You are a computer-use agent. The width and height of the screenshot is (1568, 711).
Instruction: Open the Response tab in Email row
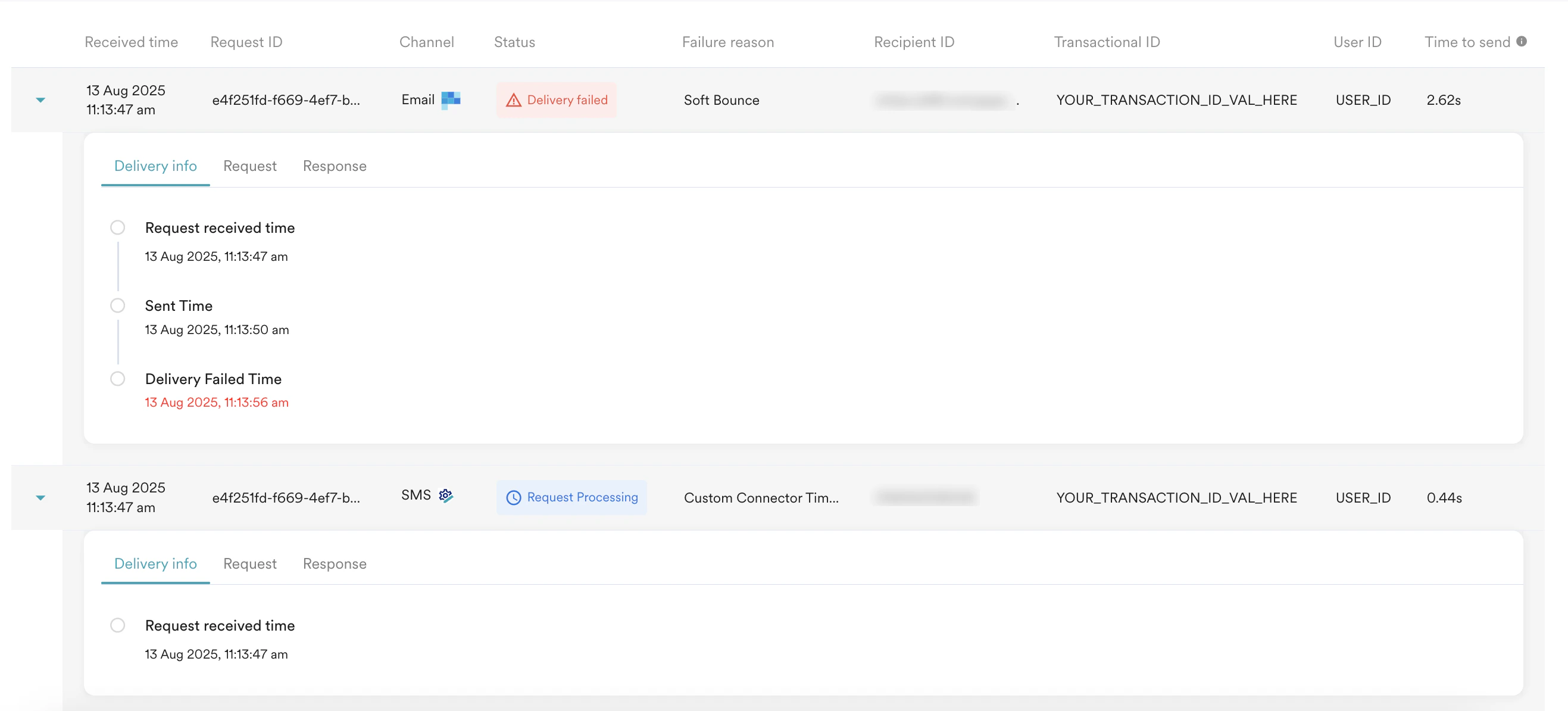[334, 166]
